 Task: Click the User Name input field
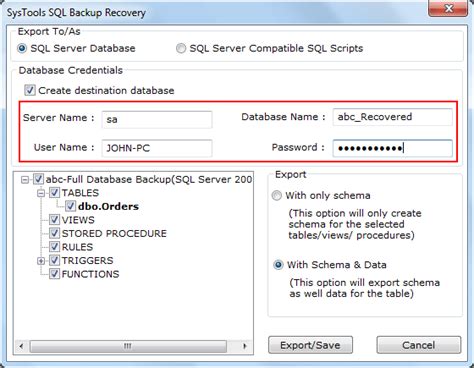pos(157,148)
